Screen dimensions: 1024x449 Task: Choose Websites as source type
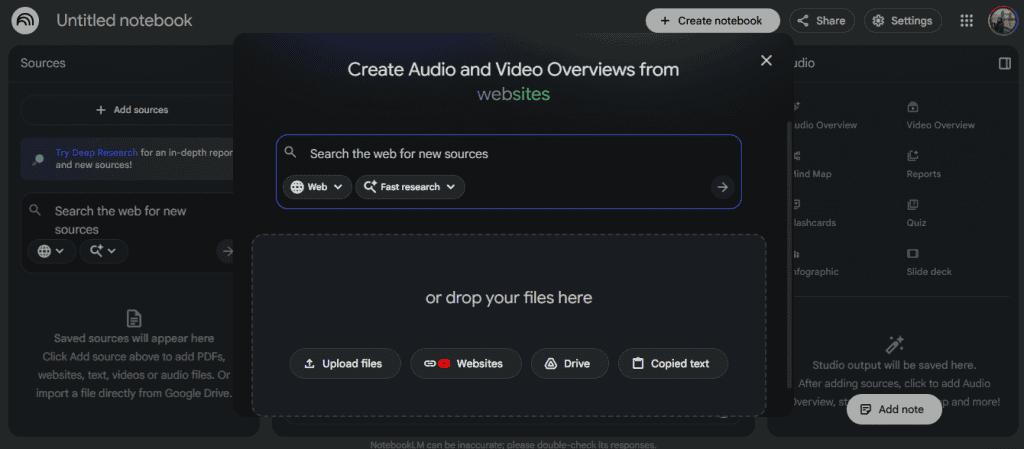[465, 364]
